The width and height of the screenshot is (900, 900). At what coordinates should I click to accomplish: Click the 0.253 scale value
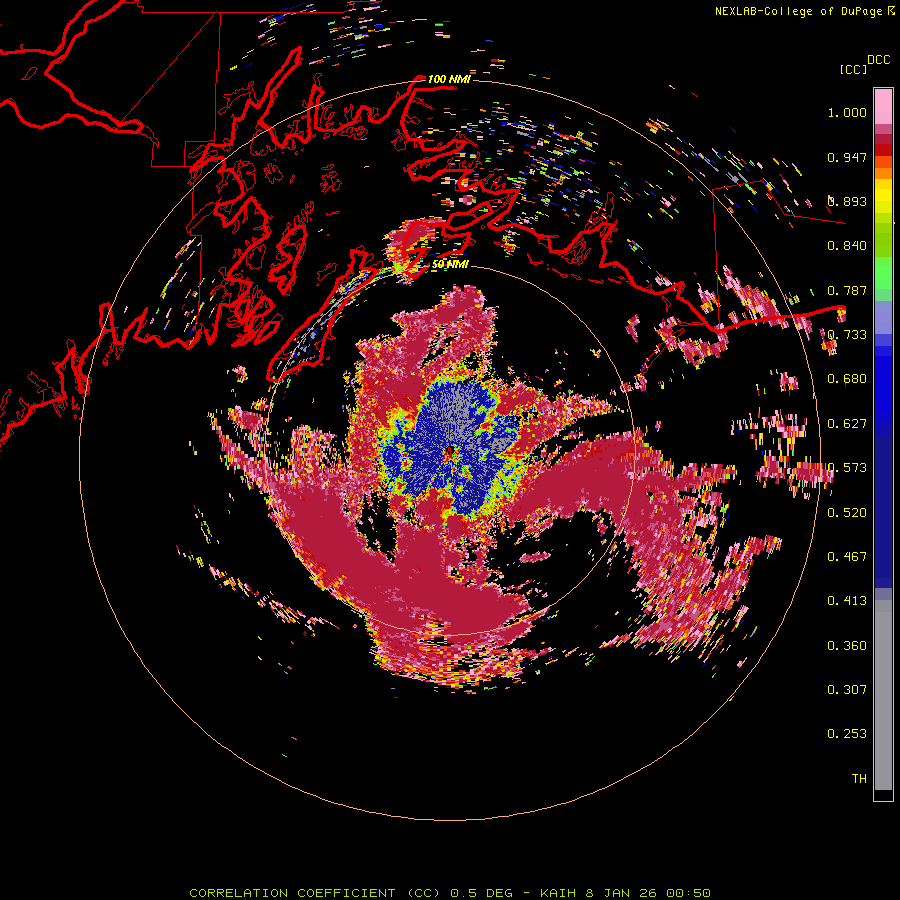coord(847,734)
